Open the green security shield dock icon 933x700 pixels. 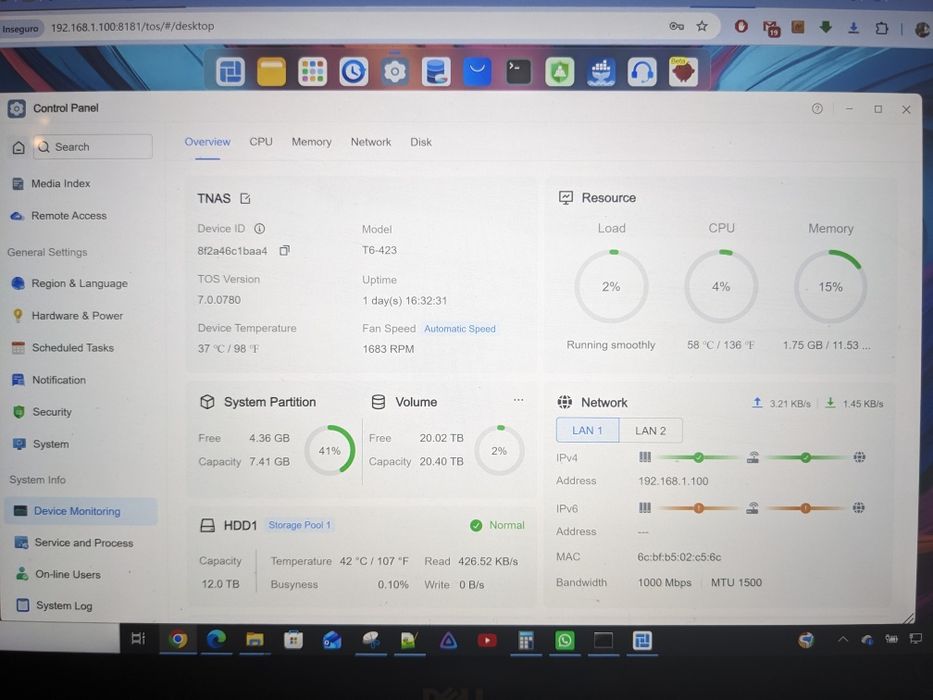coord(559,72)
